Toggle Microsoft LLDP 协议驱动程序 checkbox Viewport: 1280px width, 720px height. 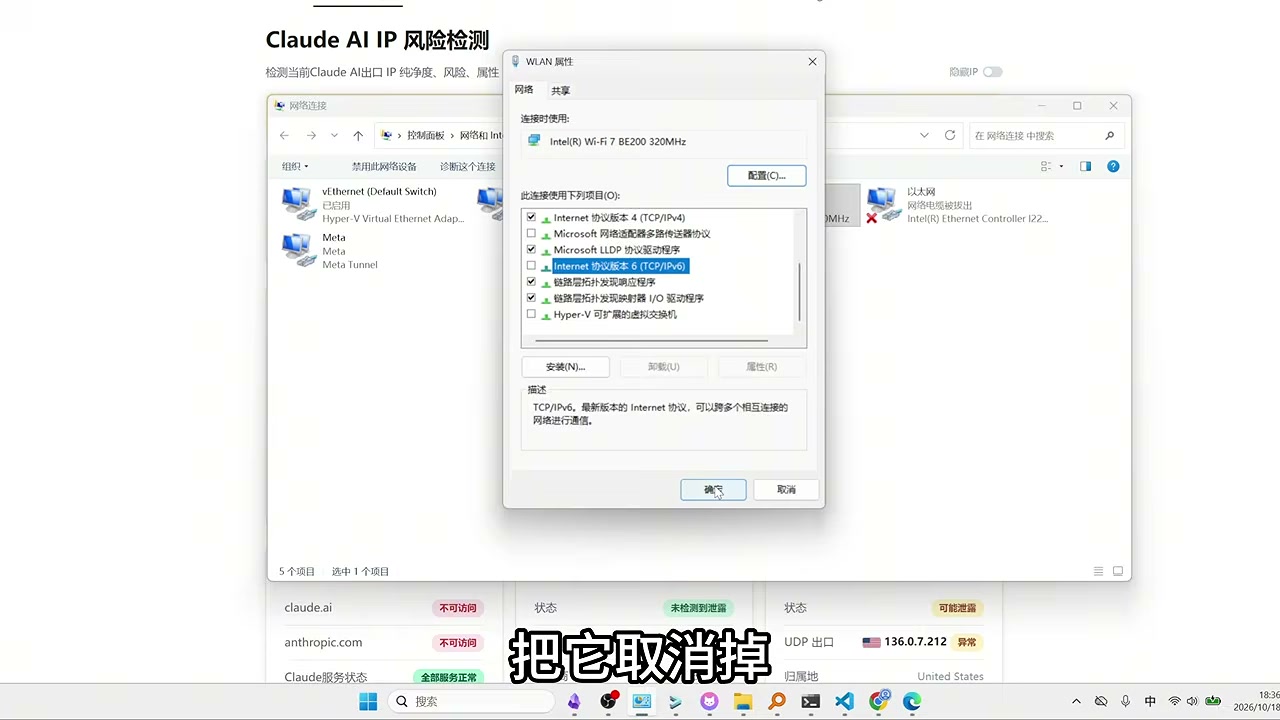click(531, 249)
